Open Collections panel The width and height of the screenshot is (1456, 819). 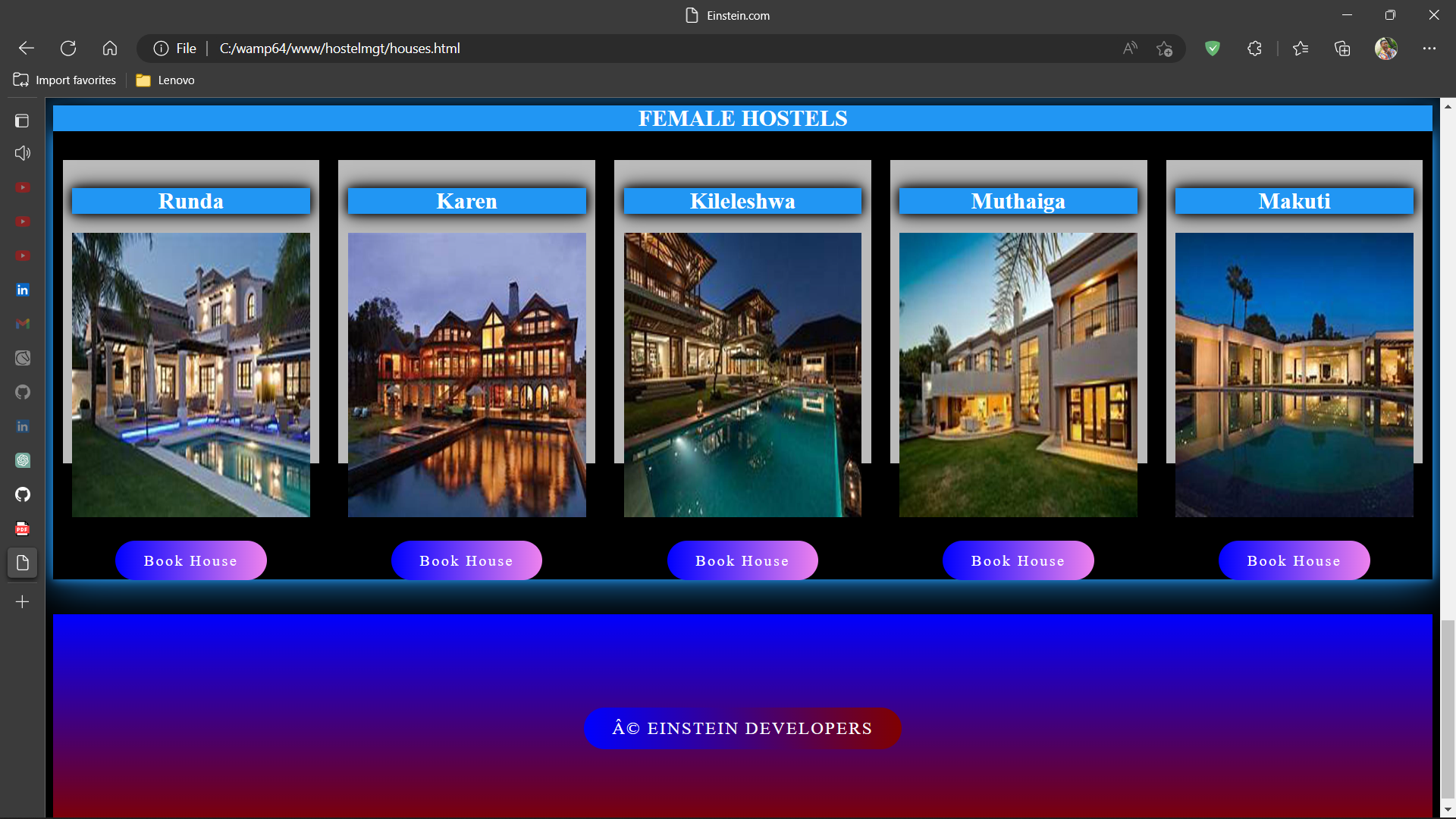coord(1342,49)
